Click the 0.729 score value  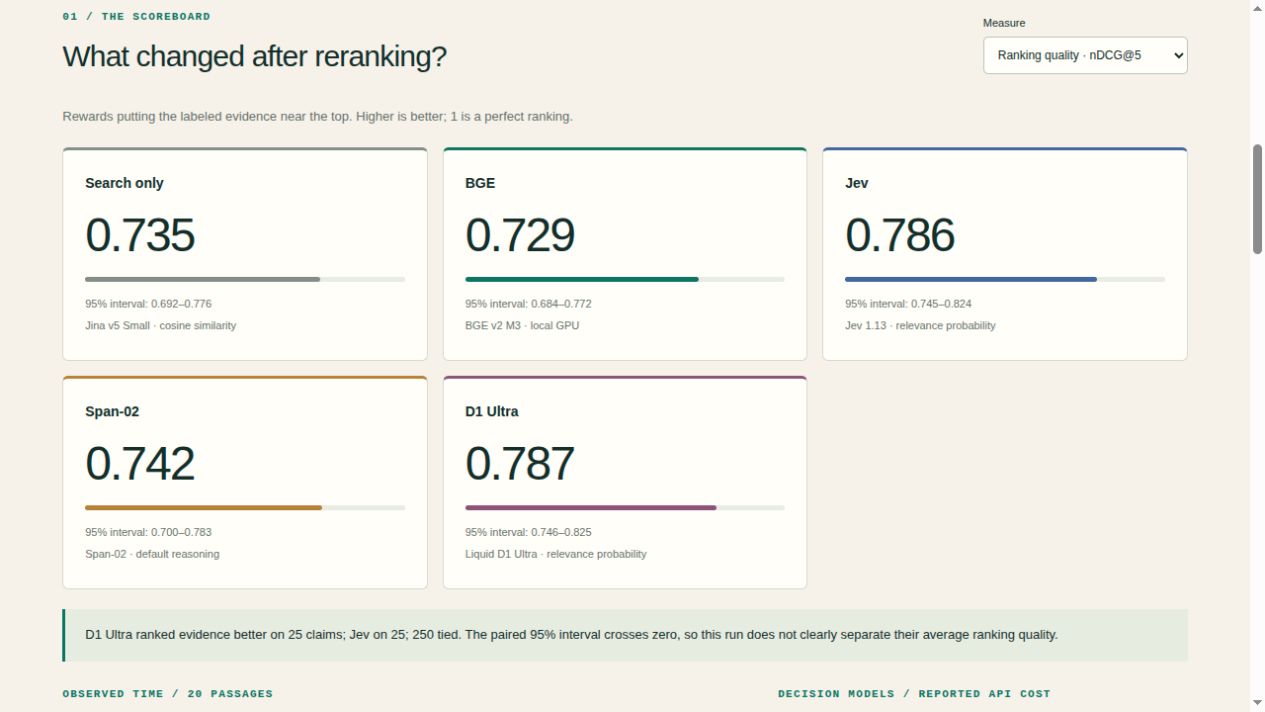520,235
